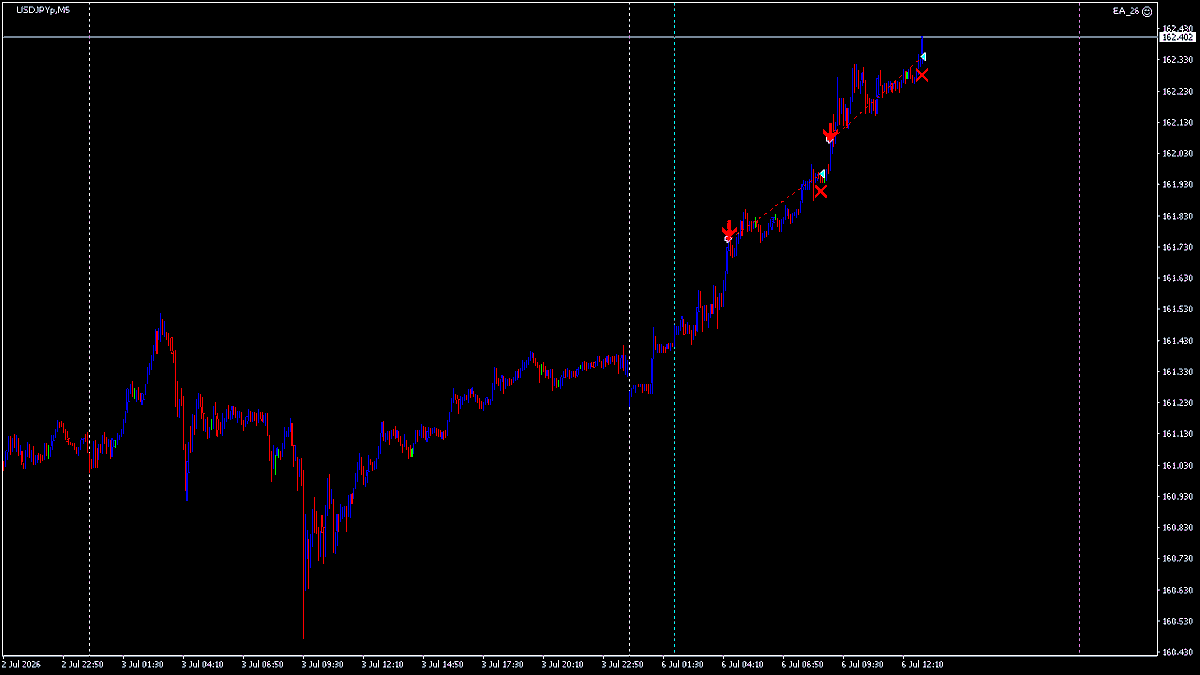This screenshot has height=675, width=1200.
Task: Click the 160.930 price axis label
Action: click(1177, 497)
